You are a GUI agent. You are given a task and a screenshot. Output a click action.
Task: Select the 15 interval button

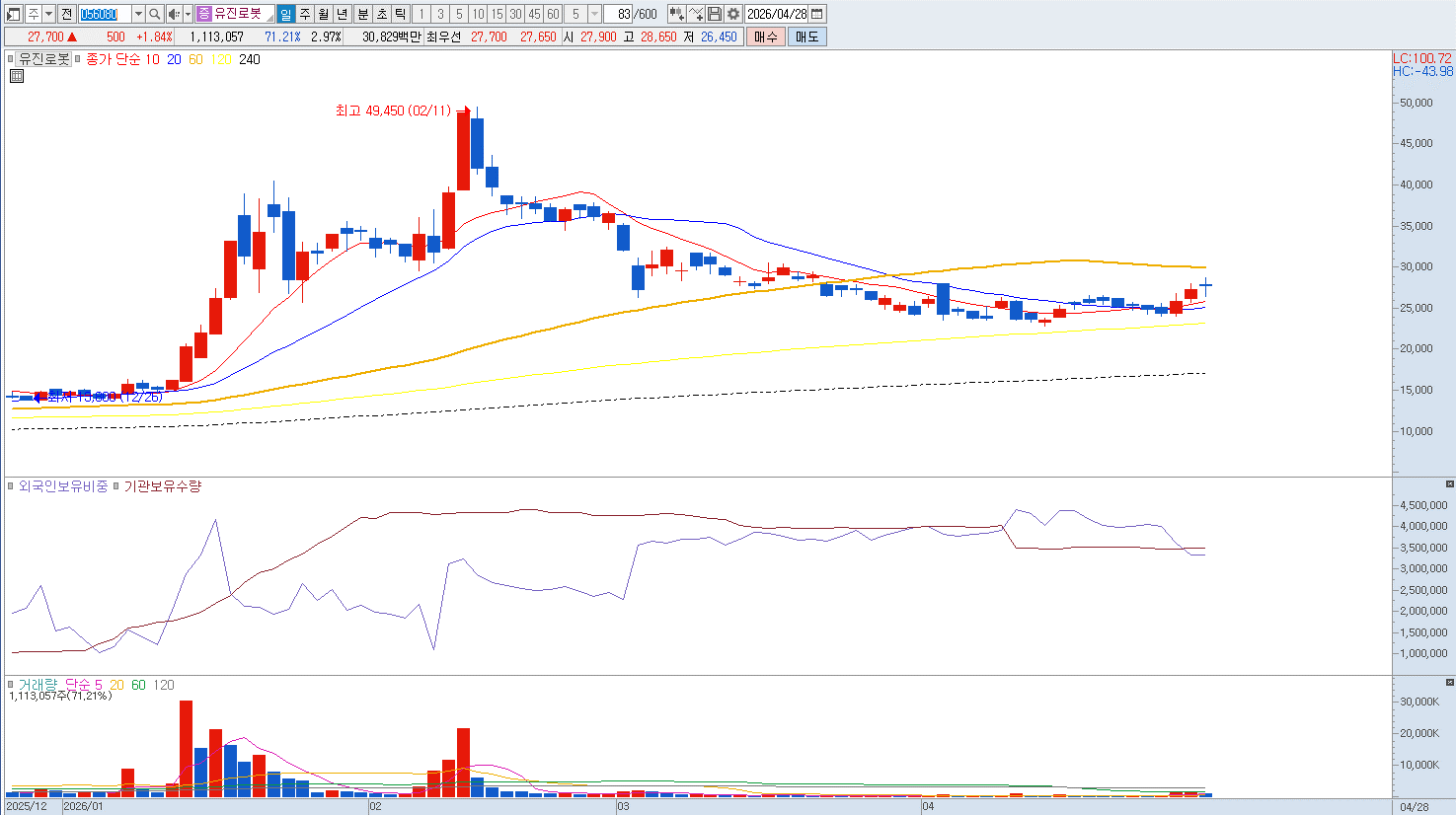point(497,14)
